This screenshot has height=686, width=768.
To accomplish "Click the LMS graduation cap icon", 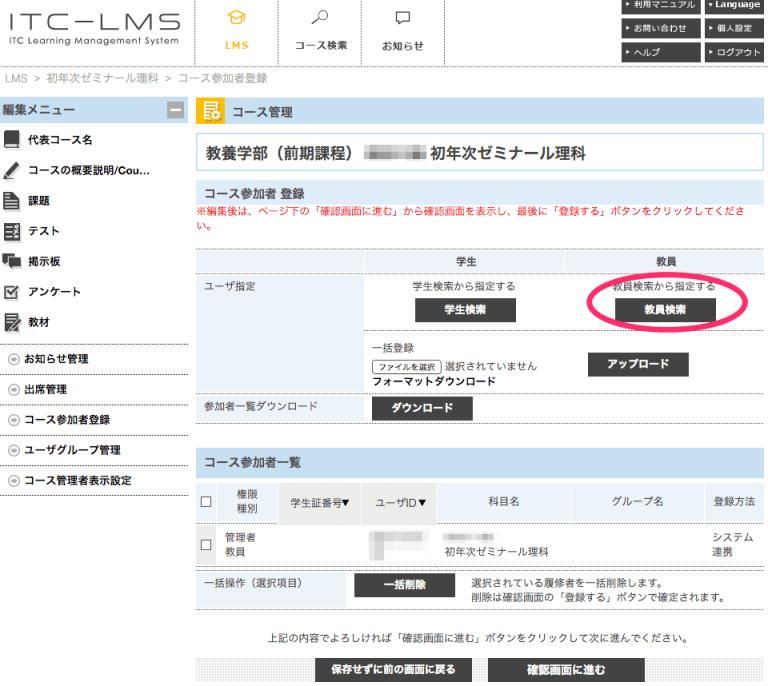I will click(x=235, y=18).
